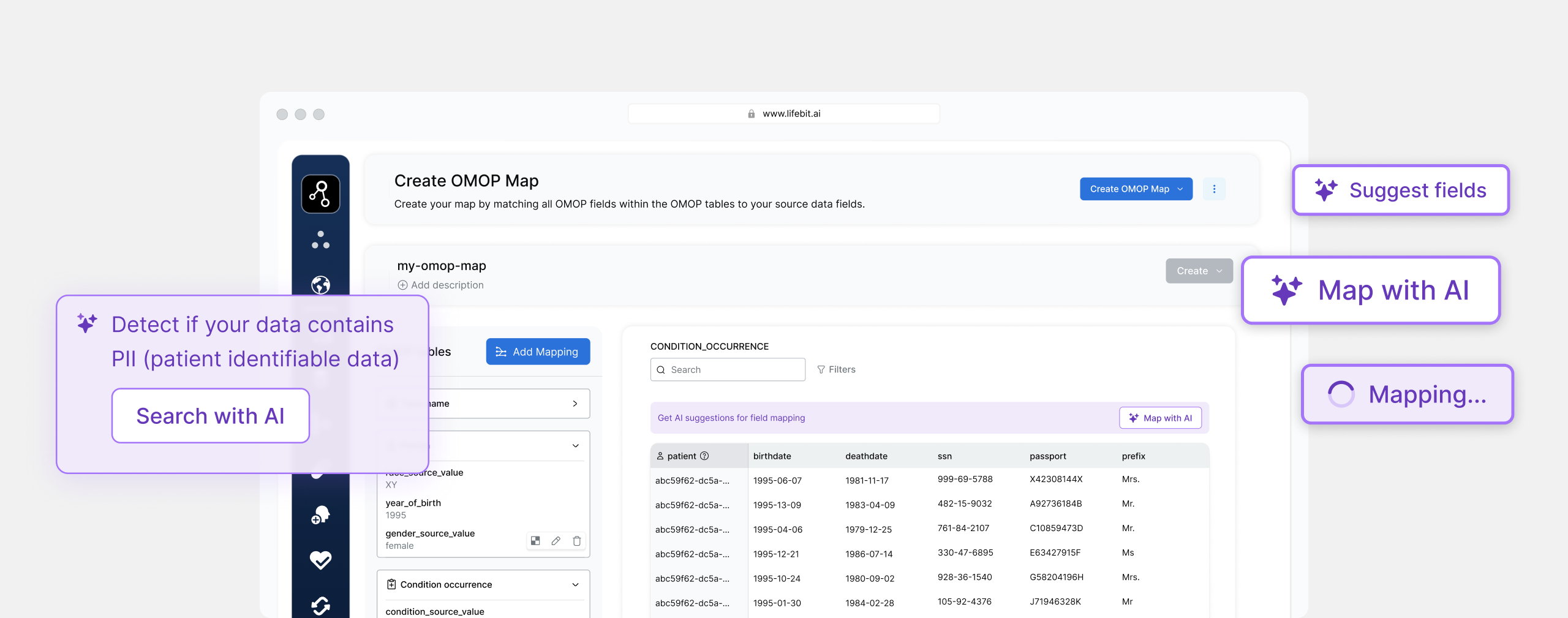
Task: Click the CONDITION_OCCURRENCE Search input field
Action: [728, 369]
